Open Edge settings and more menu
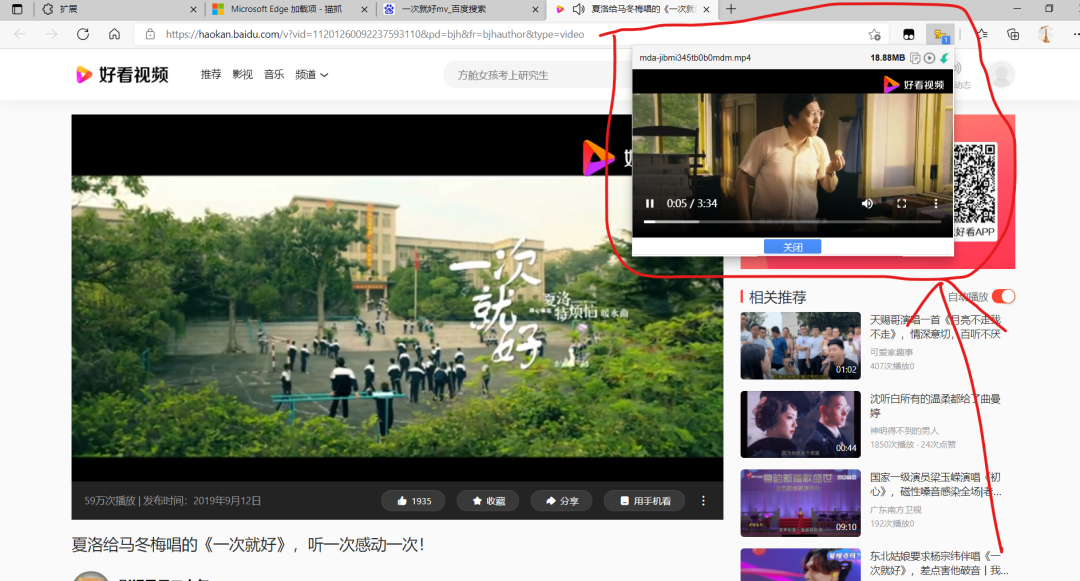This screenshot has width=1080, height=581. tap(1074, 34)
